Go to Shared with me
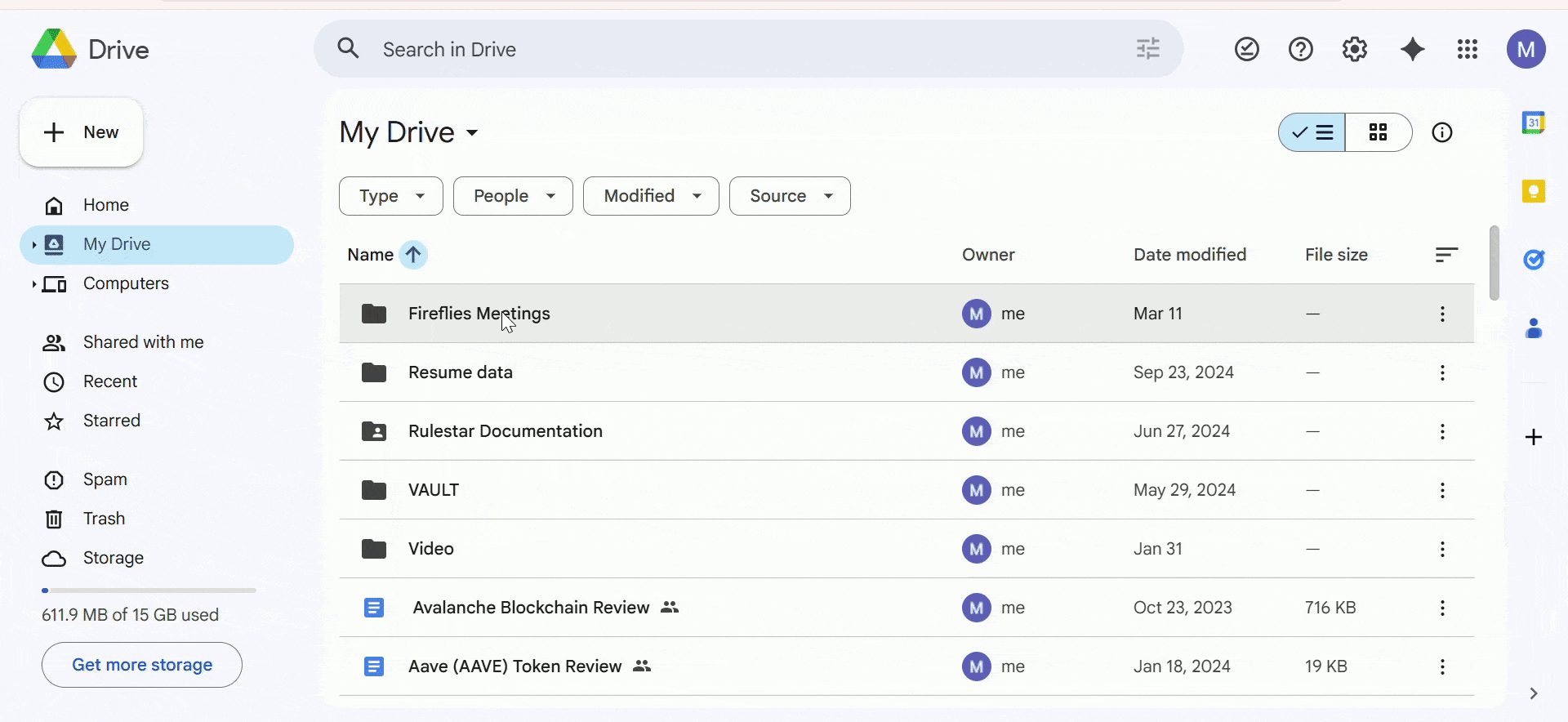 [x=143, y=342]
